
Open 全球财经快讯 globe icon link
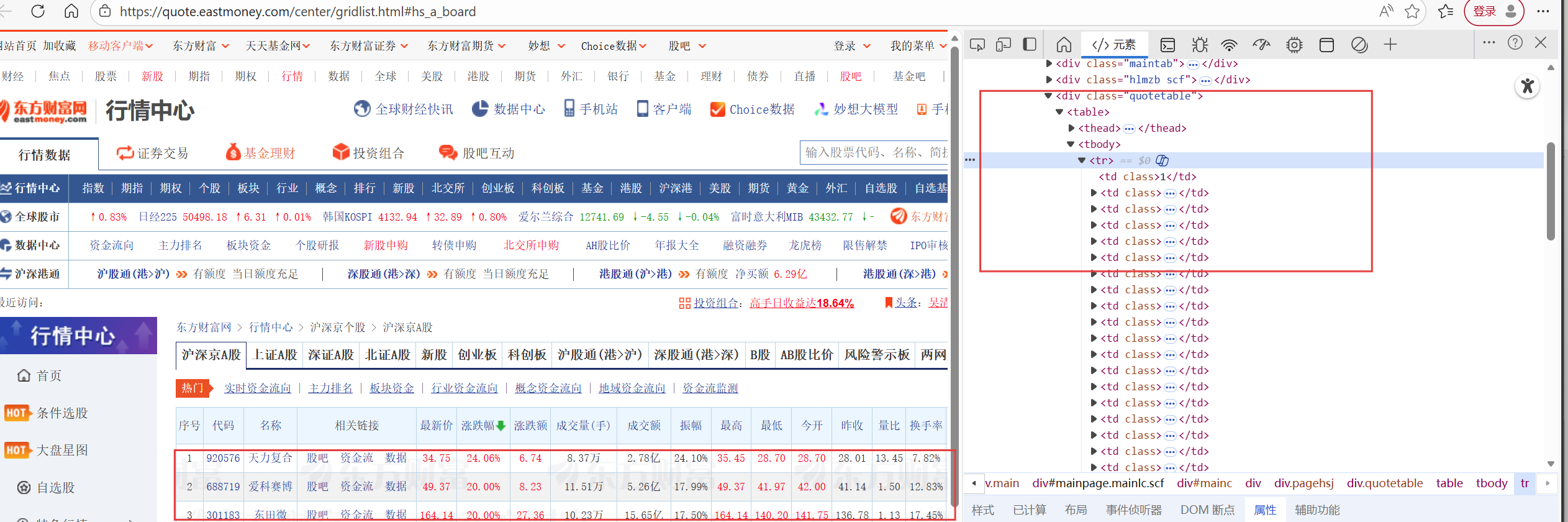tap(362, 109)
